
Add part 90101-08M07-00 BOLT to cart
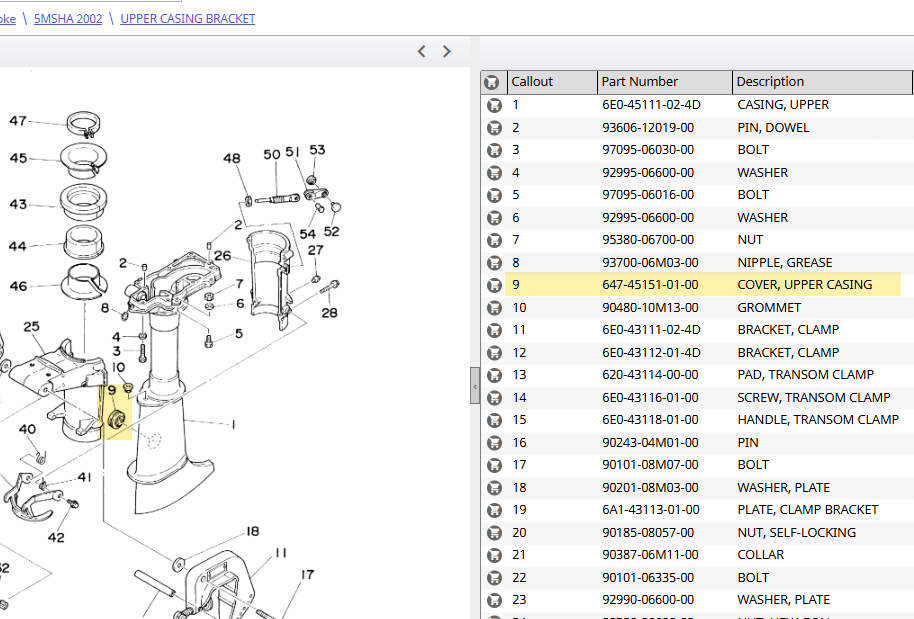point(494,465)
